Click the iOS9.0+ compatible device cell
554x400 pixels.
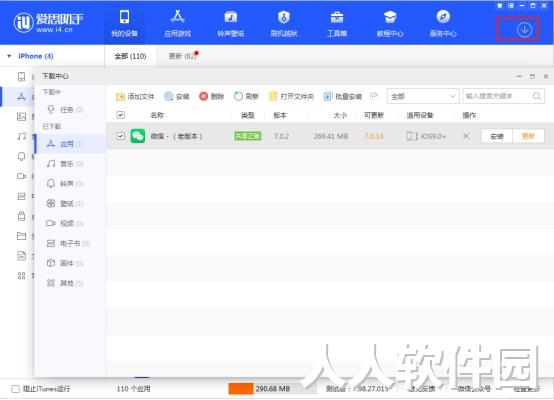click(x=426, y=136)
